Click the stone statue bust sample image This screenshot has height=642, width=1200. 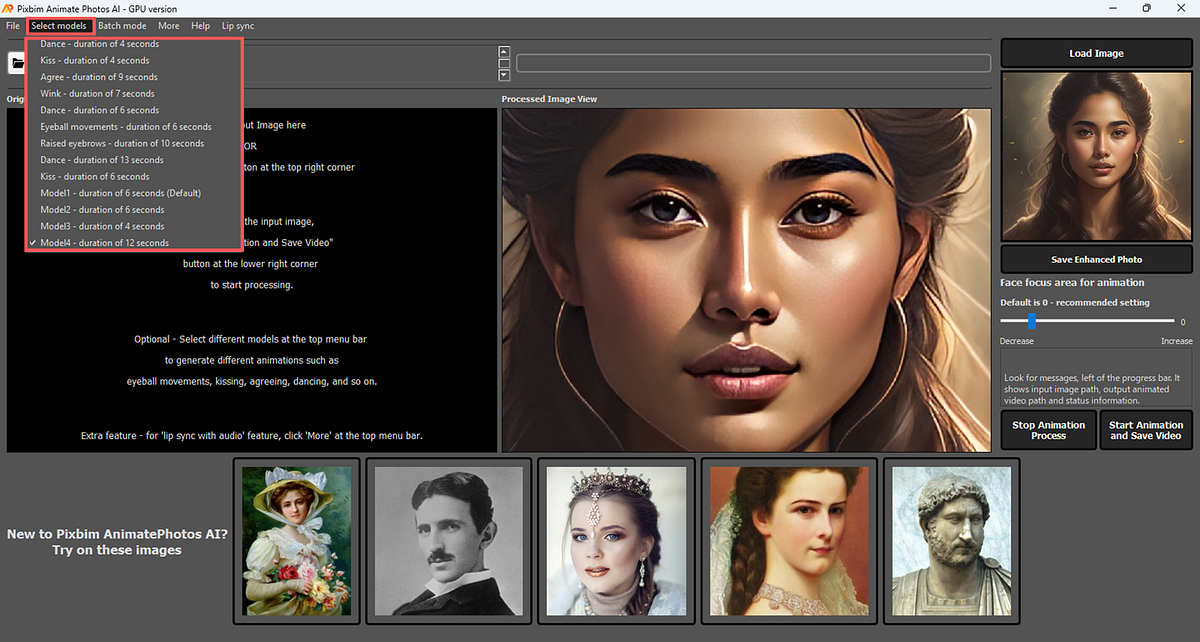[x=951, y=541]
